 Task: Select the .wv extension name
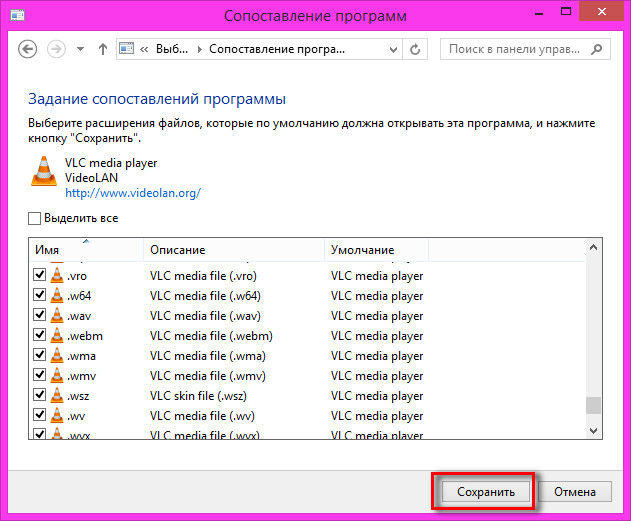[76, 416]
